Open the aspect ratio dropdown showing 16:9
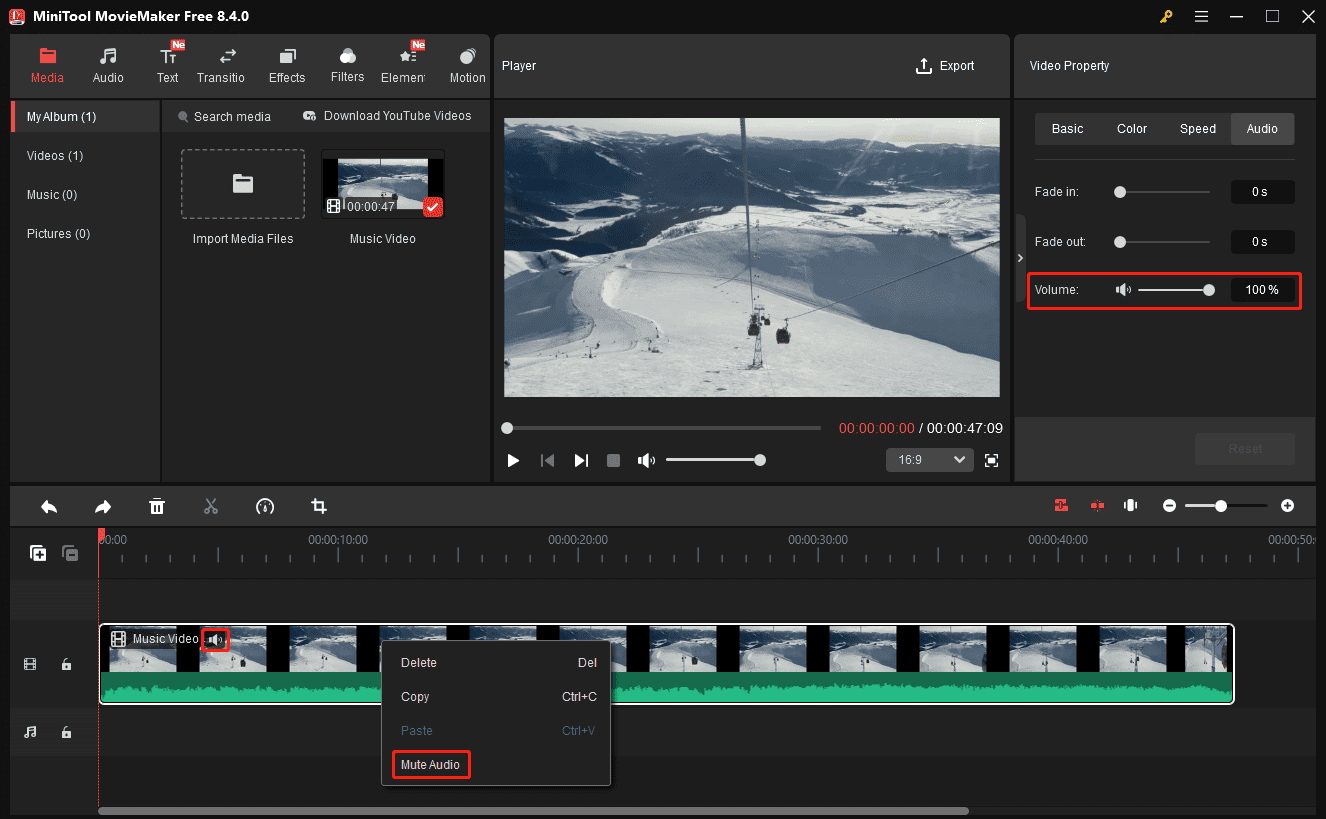The image size is (1326, 819). (929, 459)
